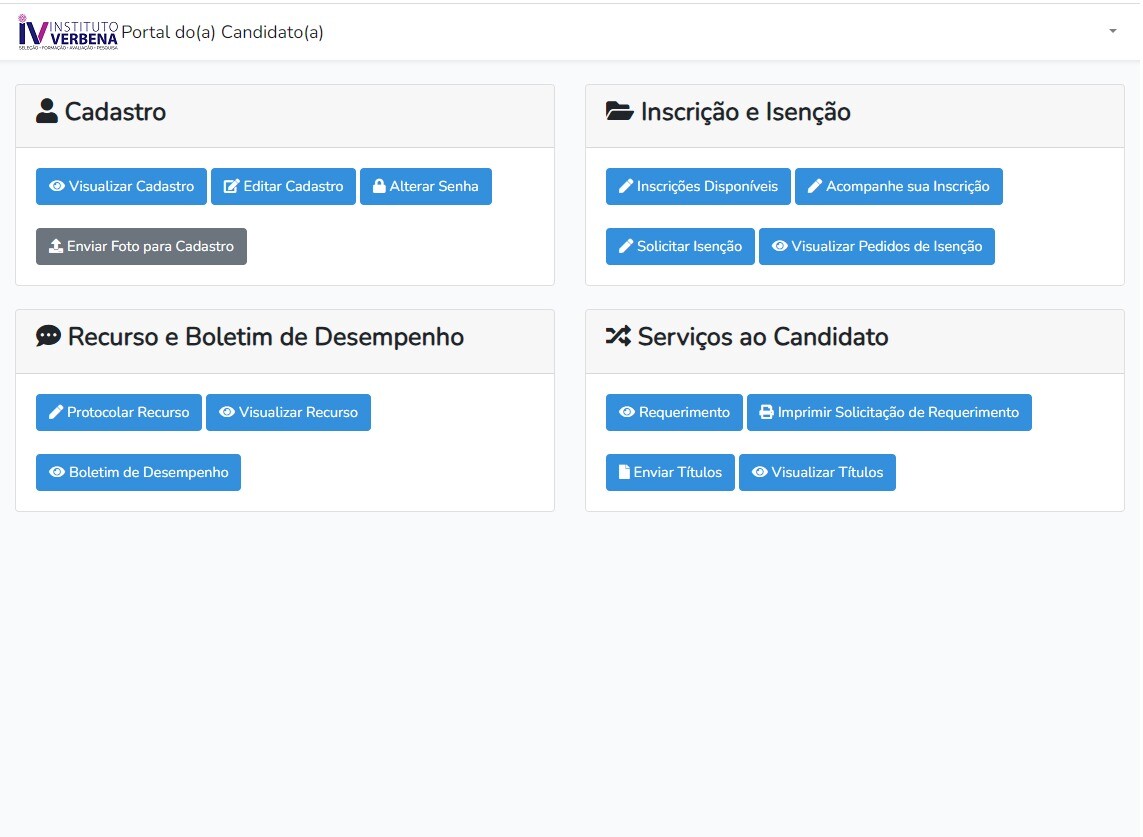This screenshot has width=1143, height=837.
Task: Open Acompanhe sua Inscrição
Action: coord(899,186)
